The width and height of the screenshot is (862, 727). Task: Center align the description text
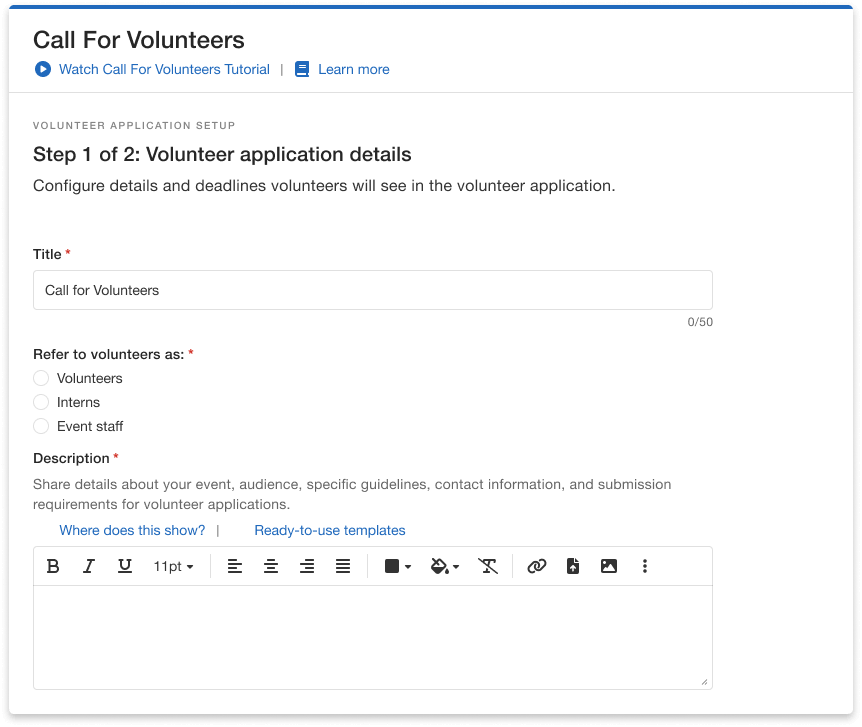click(x=271, y=566)
